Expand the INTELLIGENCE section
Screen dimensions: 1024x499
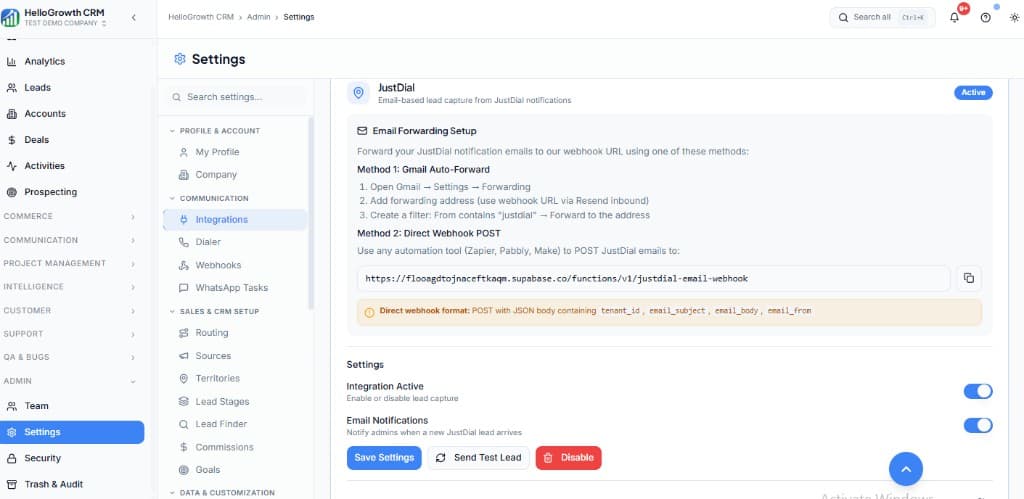coord(71,287)
